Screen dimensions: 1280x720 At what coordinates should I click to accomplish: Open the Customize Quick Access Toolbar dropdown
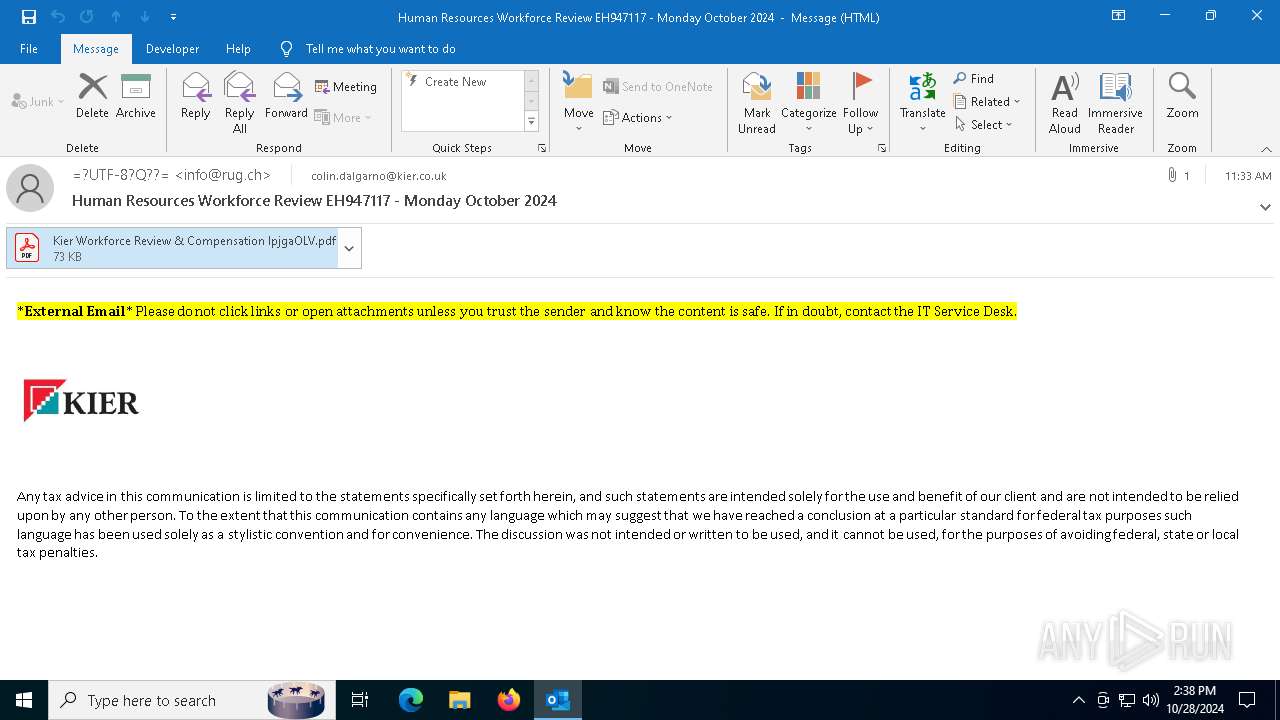tap(173, 17)
